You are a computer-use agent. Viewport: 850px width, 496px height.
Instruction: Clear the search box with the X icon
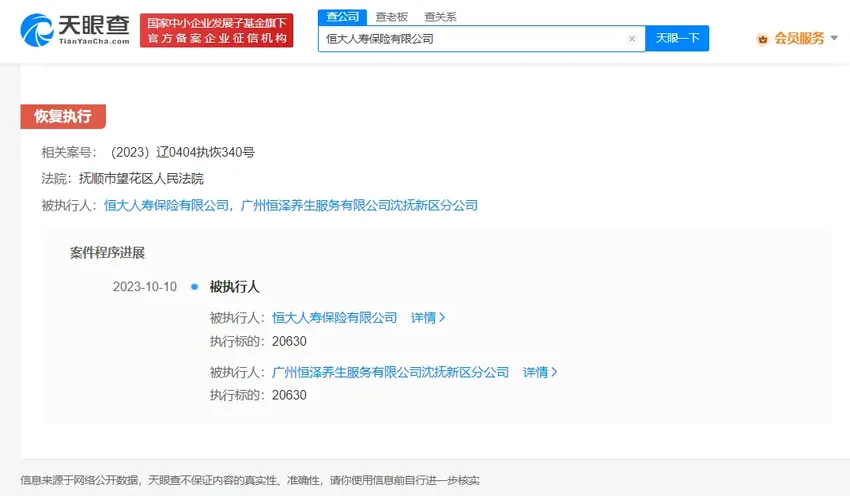632,38
